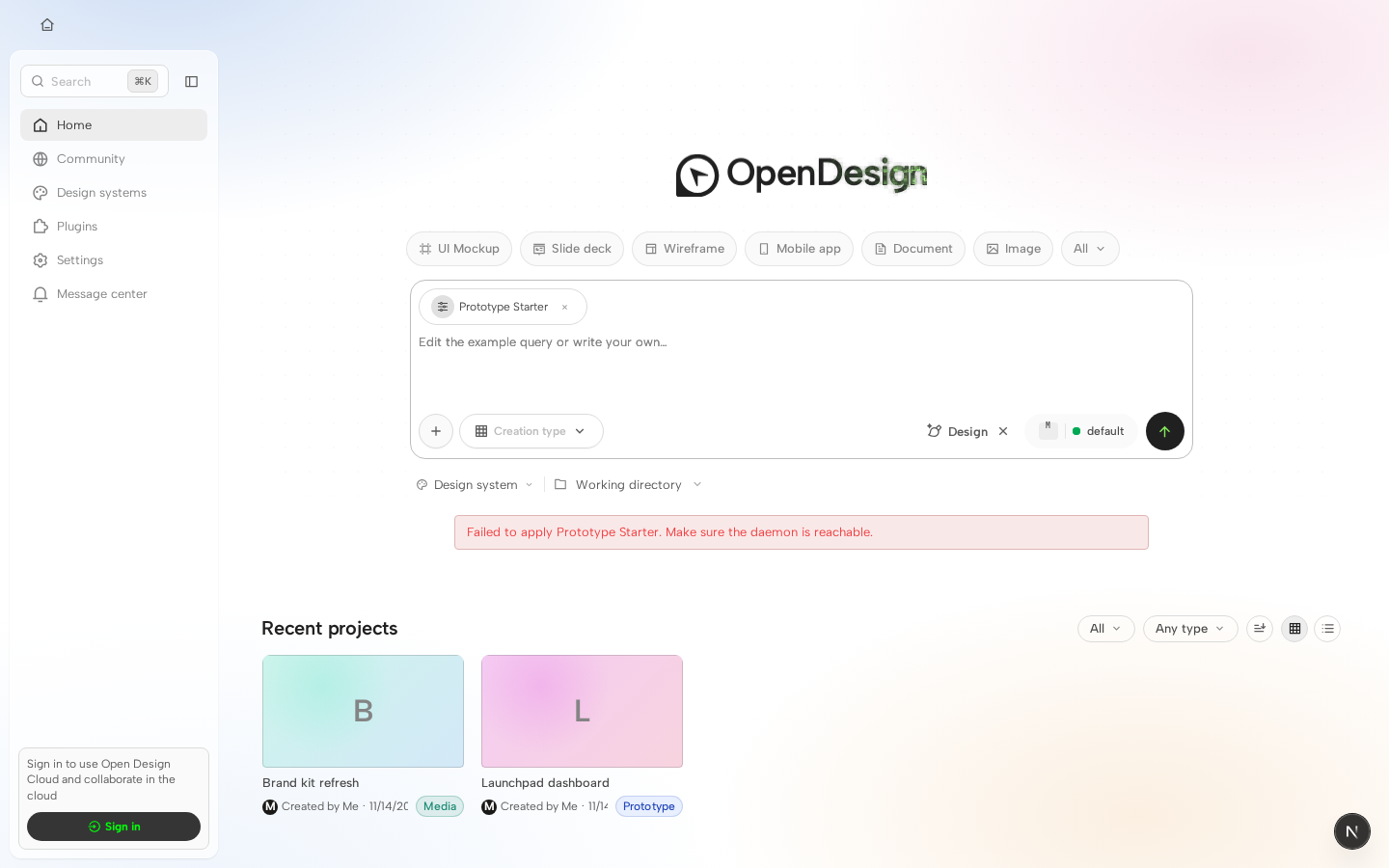Viewport: 1389px width, 868px height.
Task: Collapse the sidebar using the panel icon
Action: pos(191,82)
